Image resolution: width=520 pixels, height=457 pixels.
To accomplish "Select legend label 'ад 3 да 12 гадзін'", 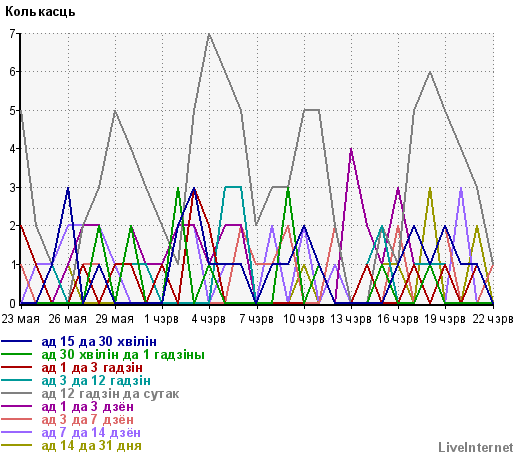I will (x=96, y=381).
